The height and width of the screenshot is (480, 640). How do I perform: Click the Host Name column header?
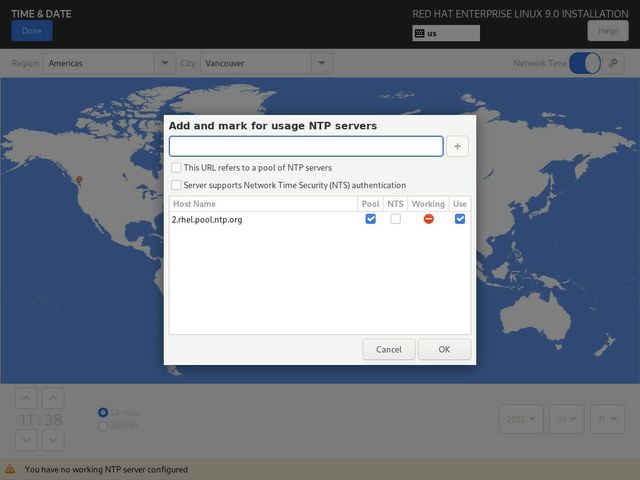(263, 204)
